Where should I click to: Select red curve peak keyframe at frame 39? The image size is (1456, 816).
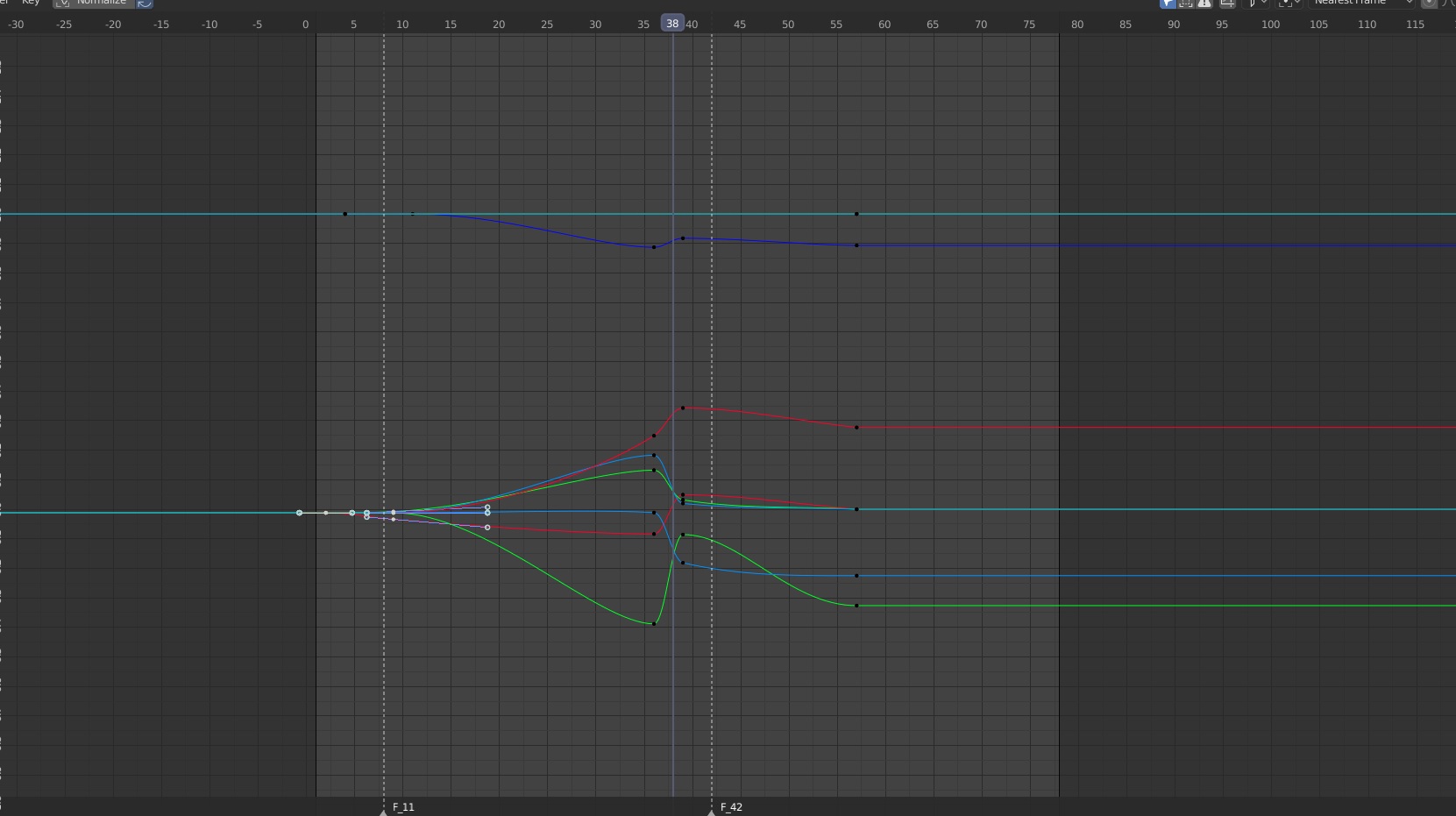tap(683, 408)
